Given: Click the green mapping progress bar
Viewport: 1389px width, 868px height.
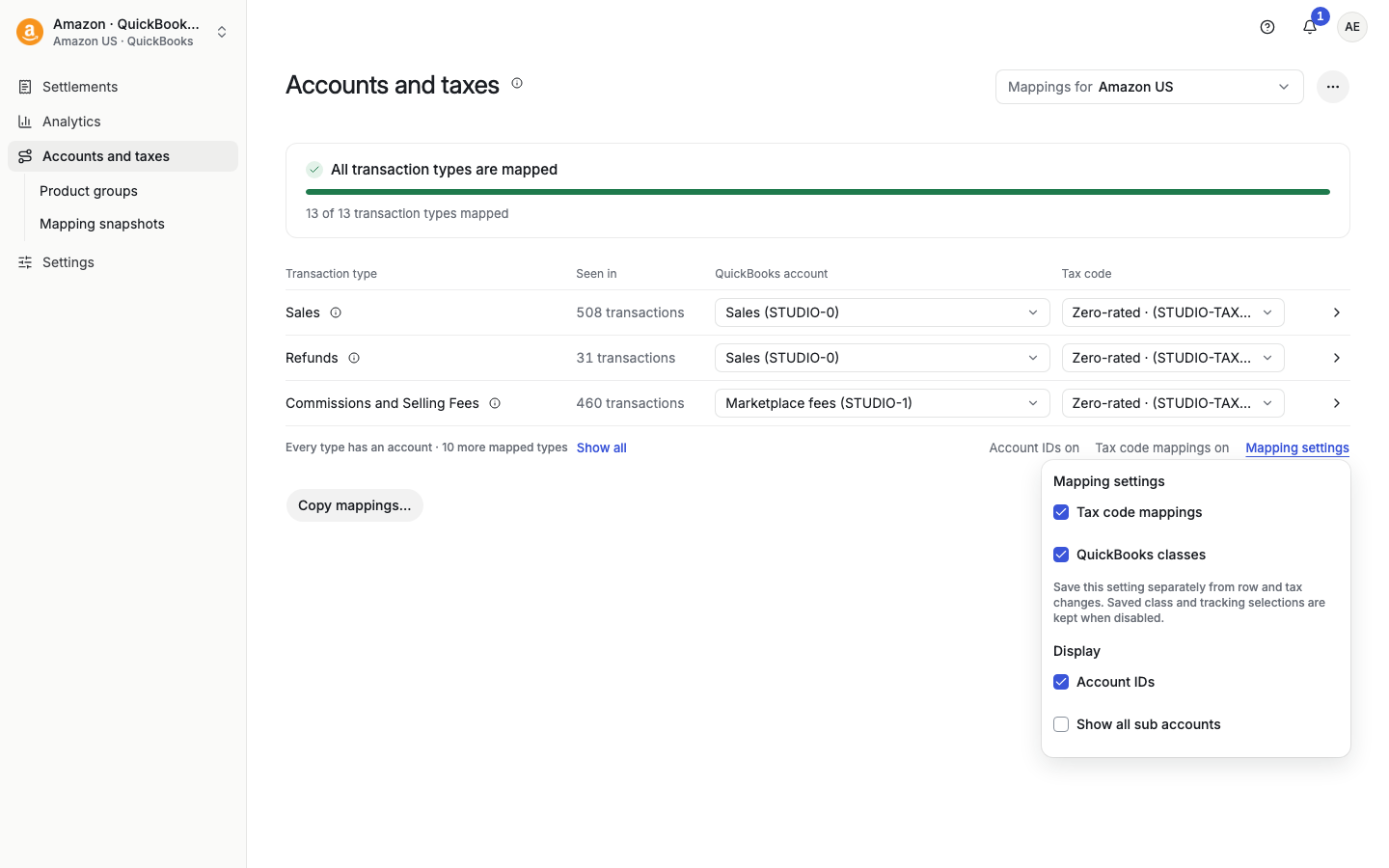Looking at the screenshot, I should coord(818,192).
